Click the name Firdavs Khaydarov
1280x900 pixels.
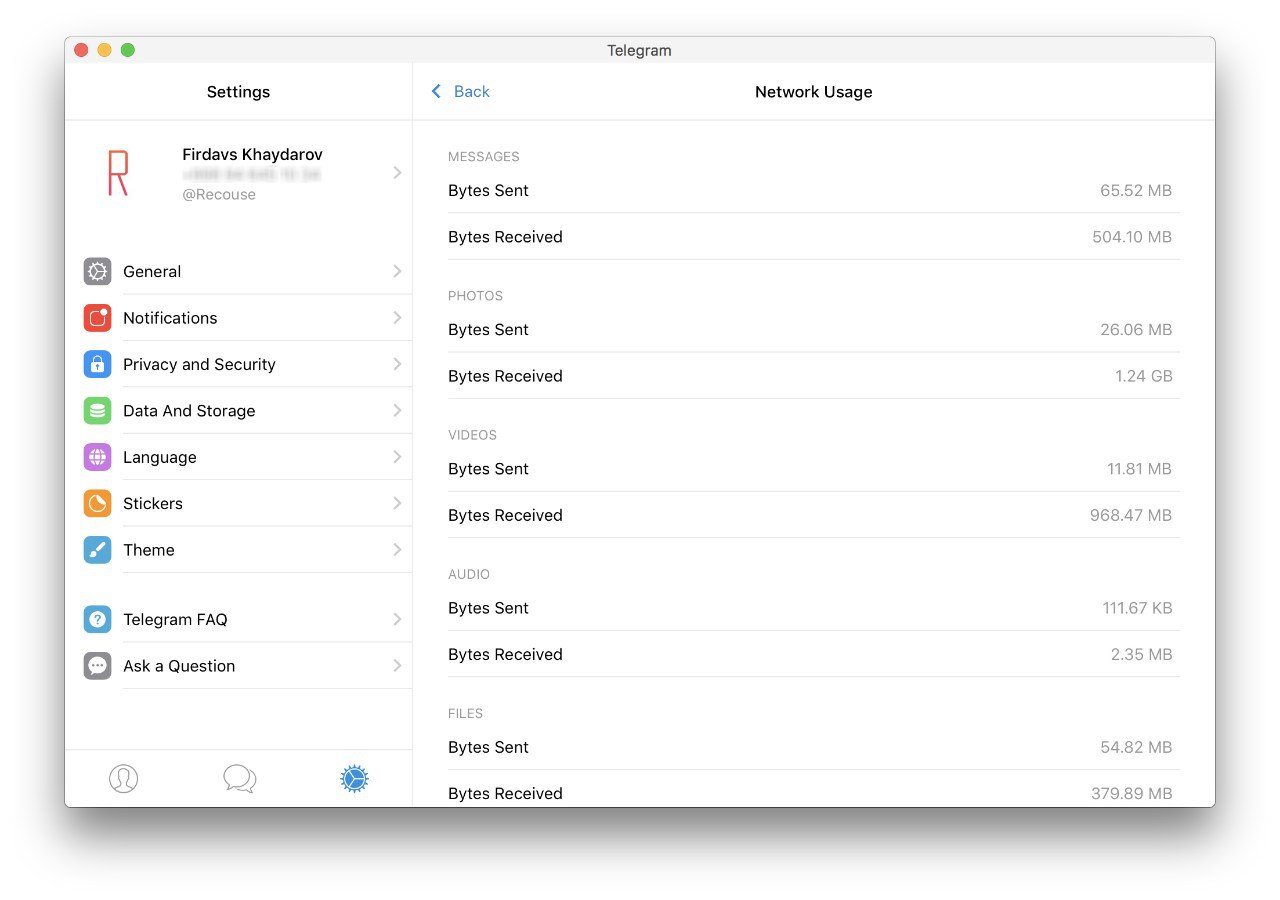252,155
